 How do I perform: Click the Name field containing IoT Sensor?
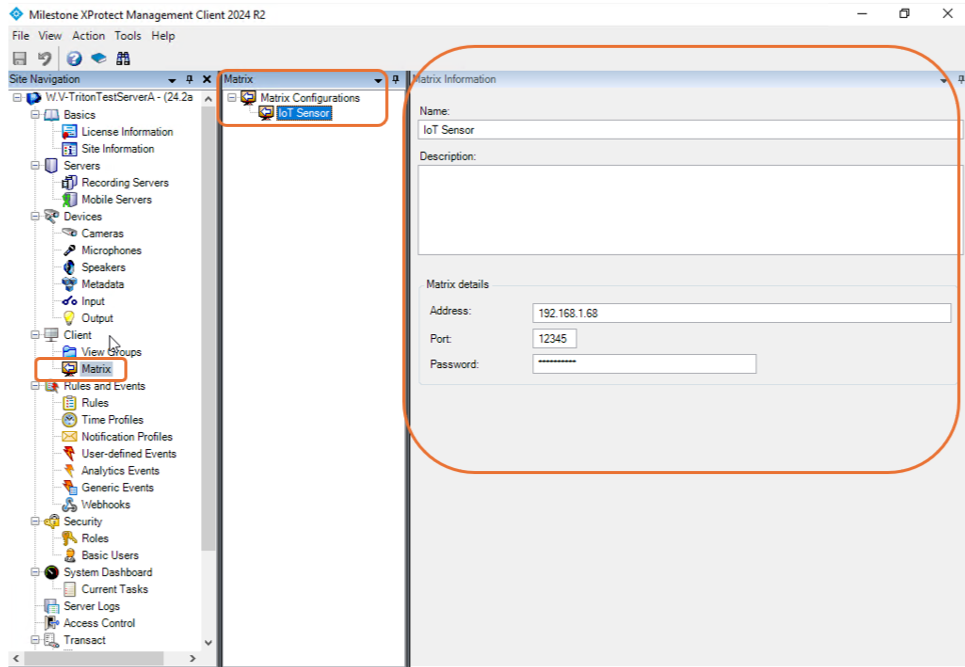(x=689, y=130)
